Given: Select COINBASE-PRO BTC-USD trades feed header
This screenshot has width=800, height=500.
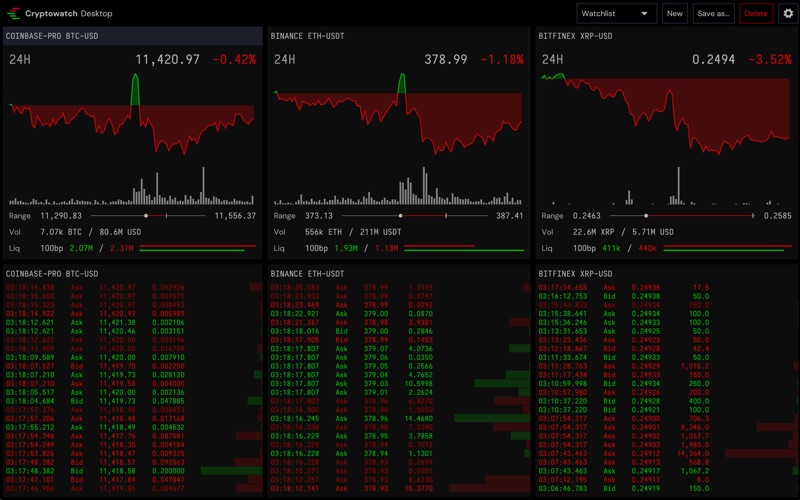Looking at the screenshot, I should click(x=133, y=274).
